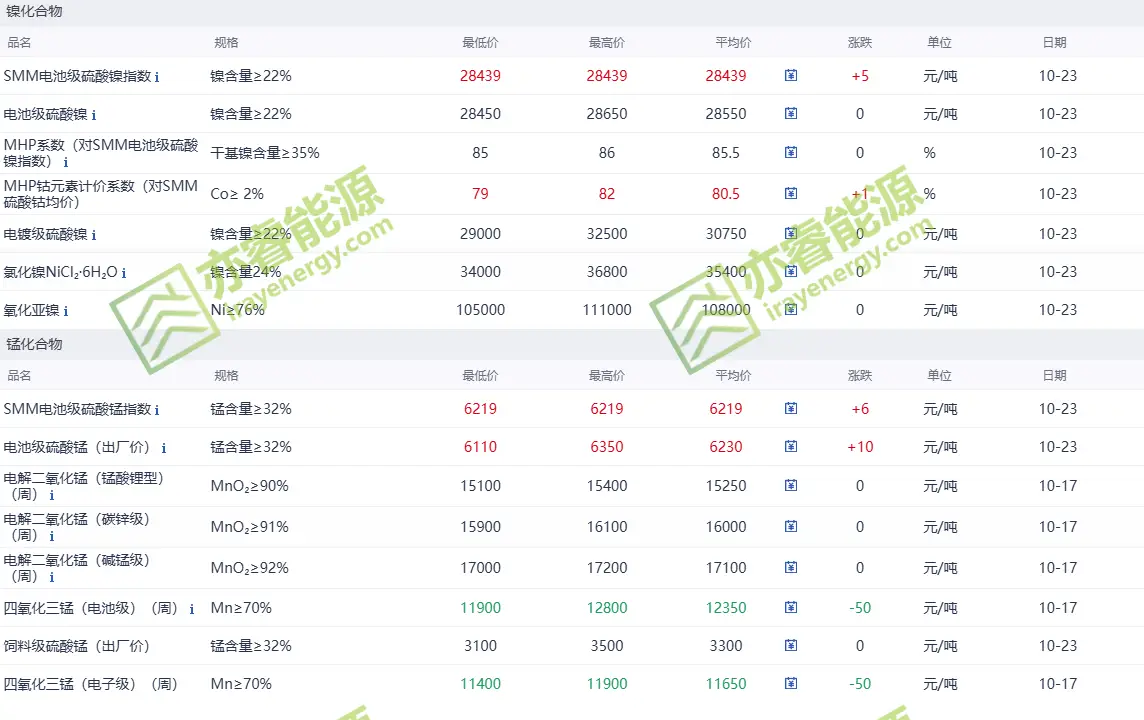Select the 四氧化三锰（电子级）（周） product name
Screen dimensions: 1144x720
pyautogui.click(x=90, y=684)
